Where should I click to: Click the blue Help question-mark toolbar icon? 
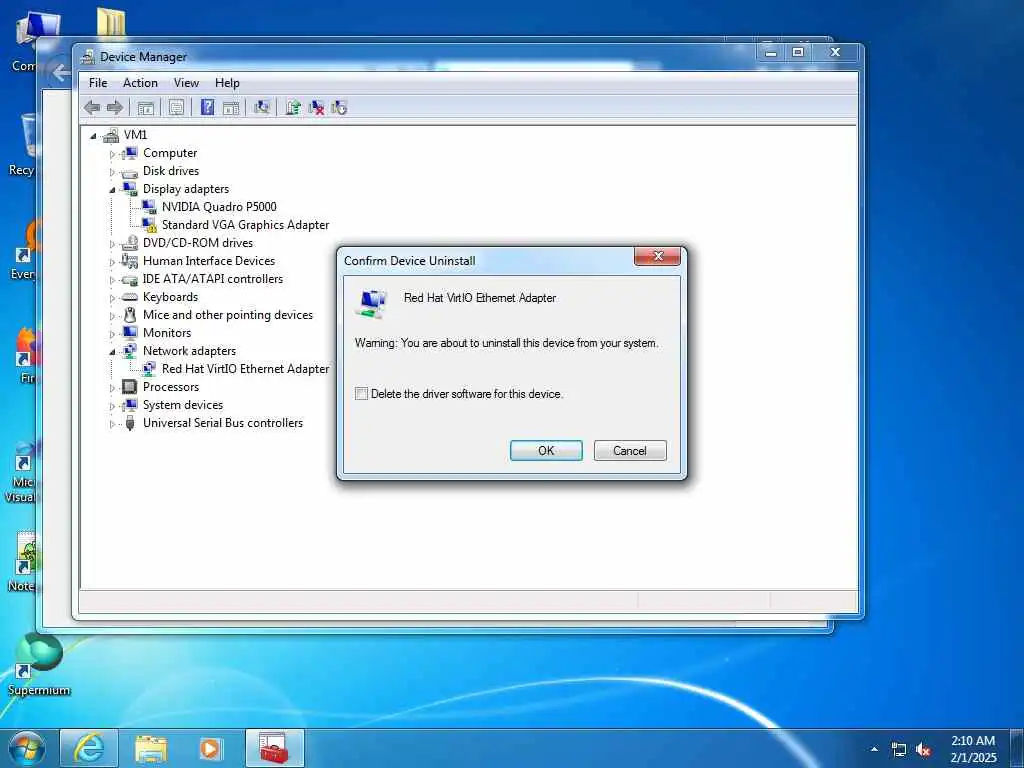[x=207, y=108]
